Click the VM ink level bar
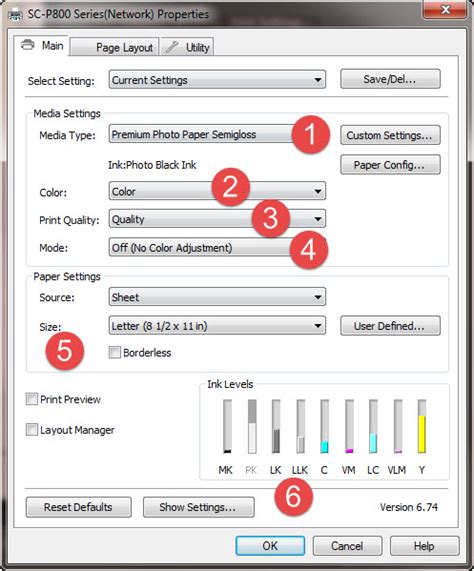This screenshot has width=474, height=571. pos(349,426)
